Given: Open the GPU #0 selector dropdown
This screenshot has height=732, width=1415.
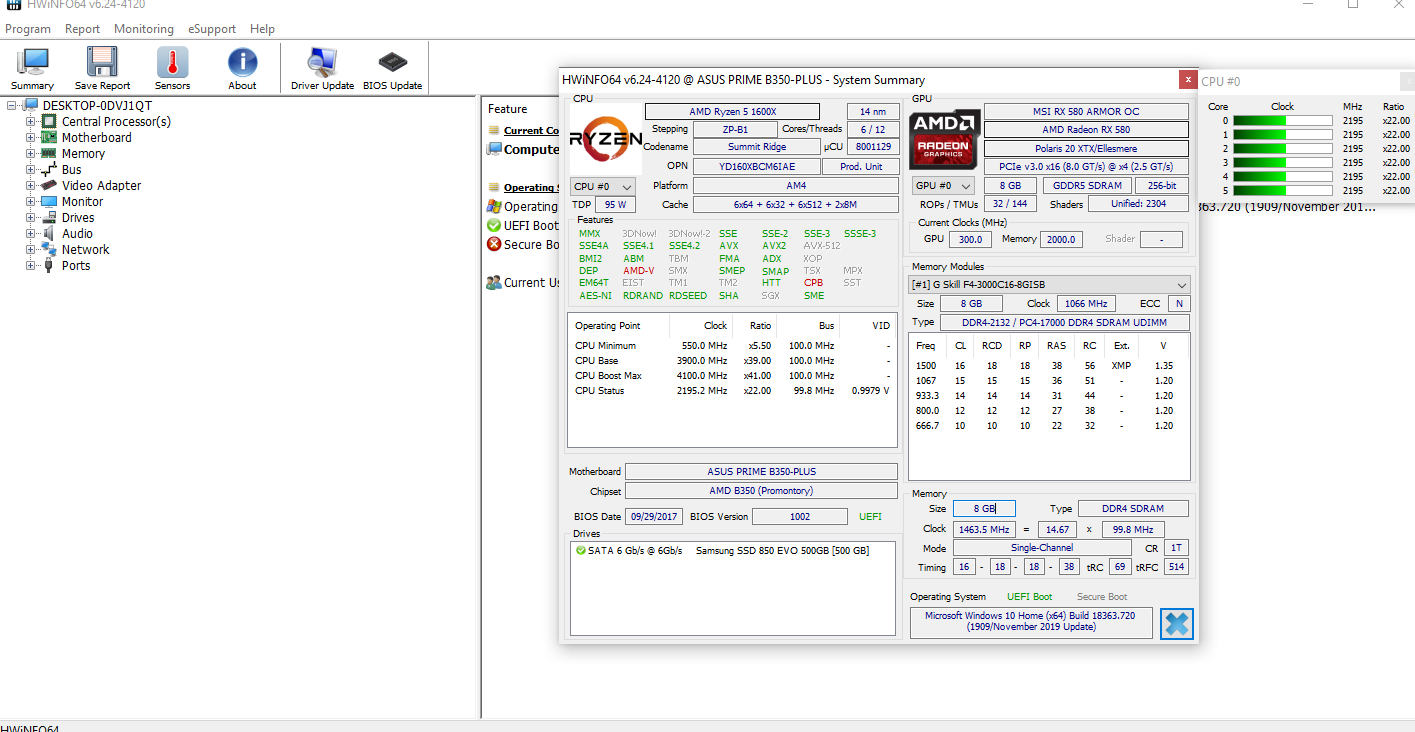Looking at the screenshot, I should click(944, 186).
